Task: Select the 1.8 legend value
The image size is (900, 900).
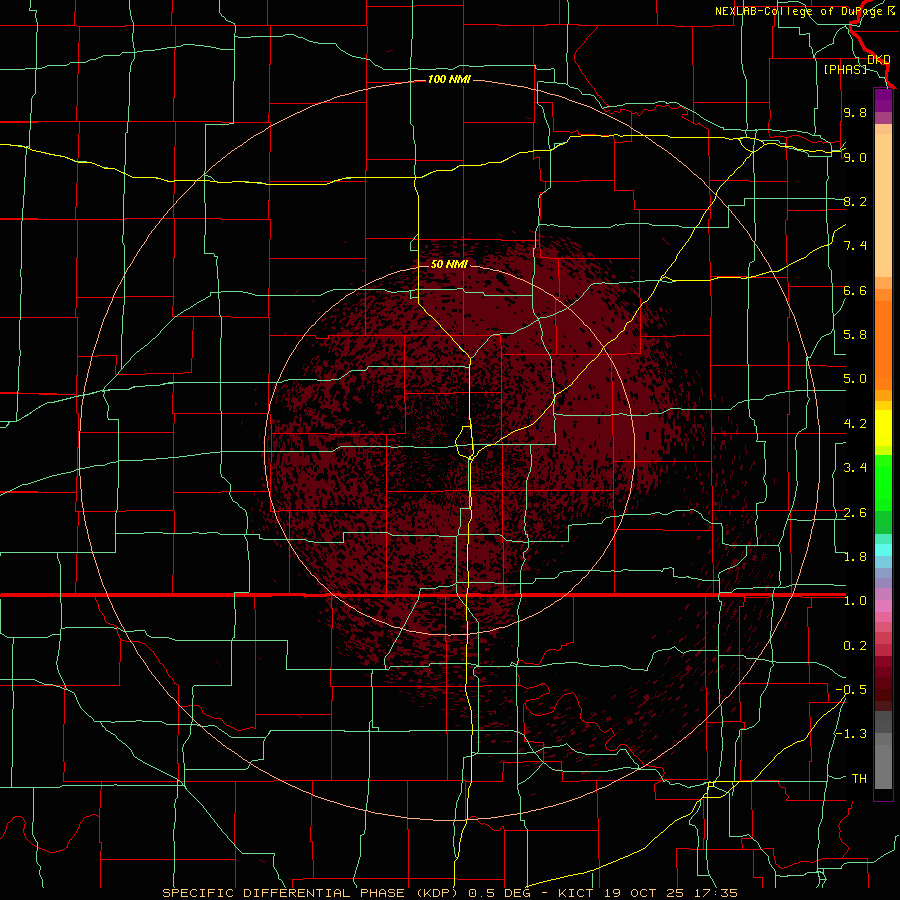Action: point(855,557)
